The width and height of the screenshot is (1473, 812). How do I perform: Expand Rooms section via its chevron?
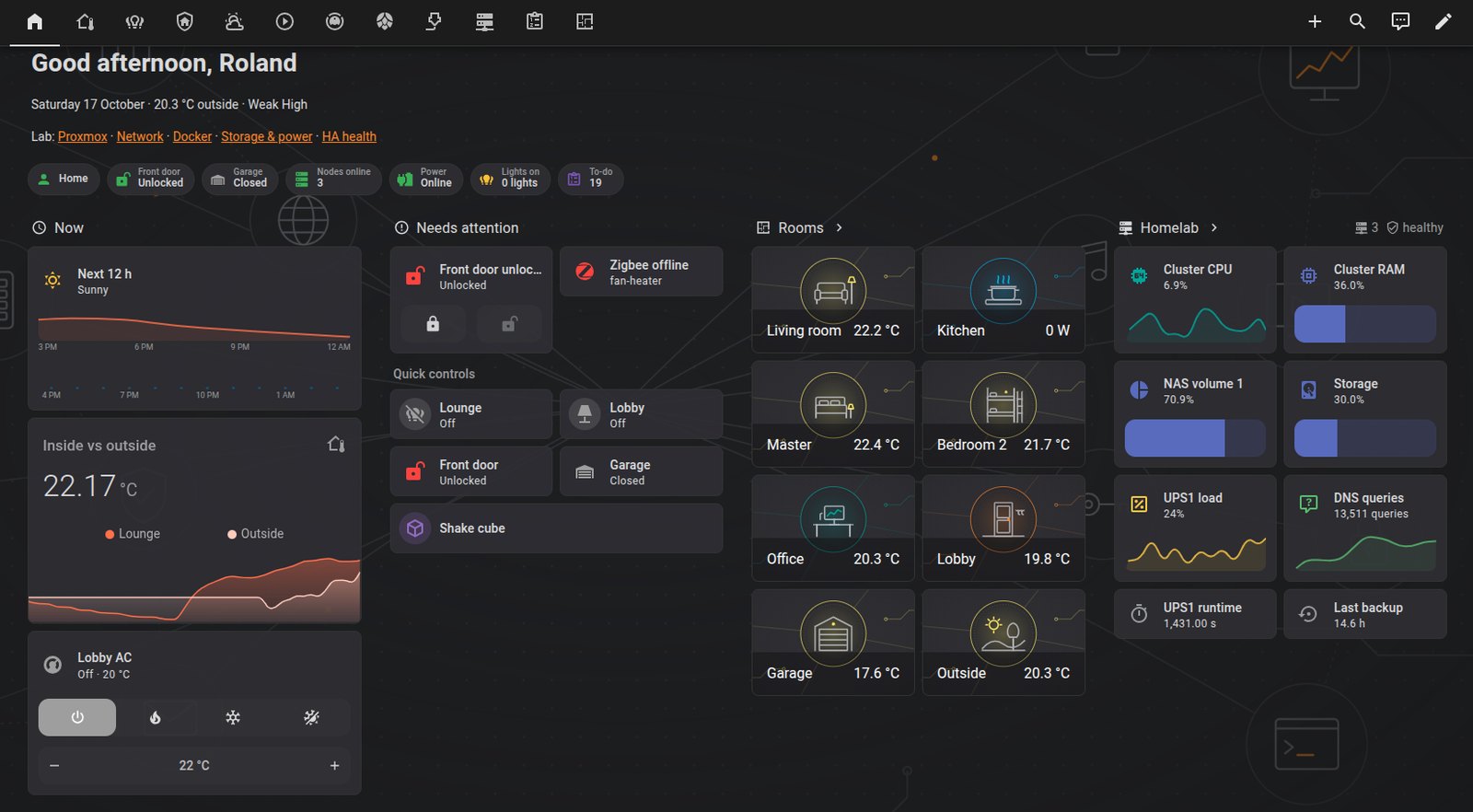(x=839, y=227)
